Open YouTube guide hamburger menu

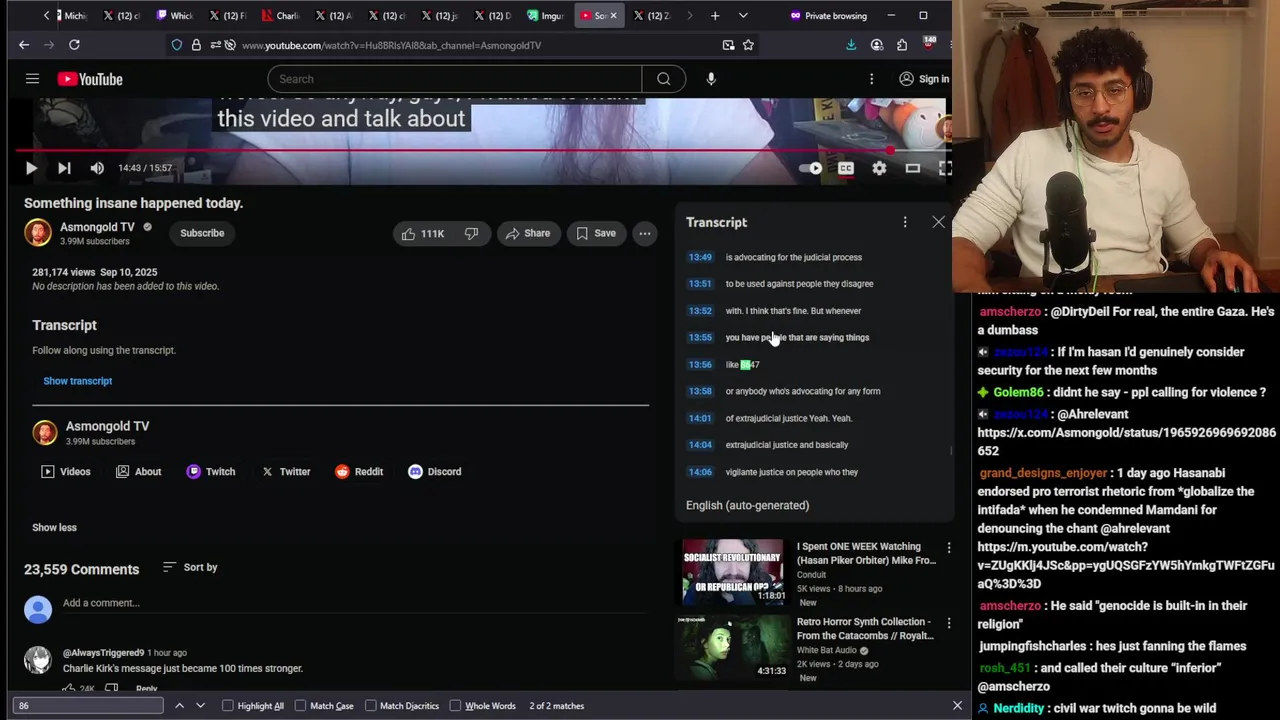pos(32,79)
